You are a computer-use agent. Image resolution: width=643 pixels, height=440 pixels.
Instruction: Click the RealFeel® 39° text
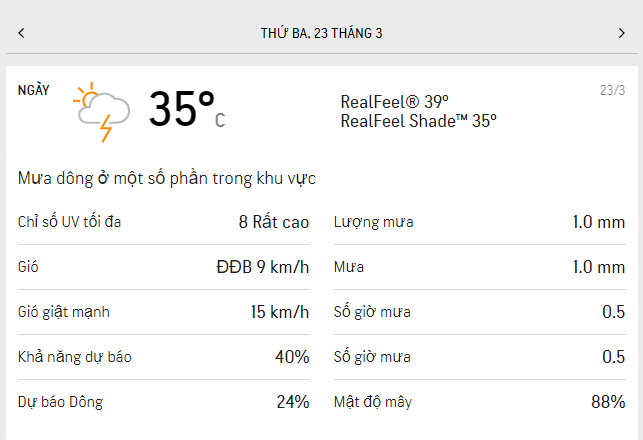click(x=394, y=101)
